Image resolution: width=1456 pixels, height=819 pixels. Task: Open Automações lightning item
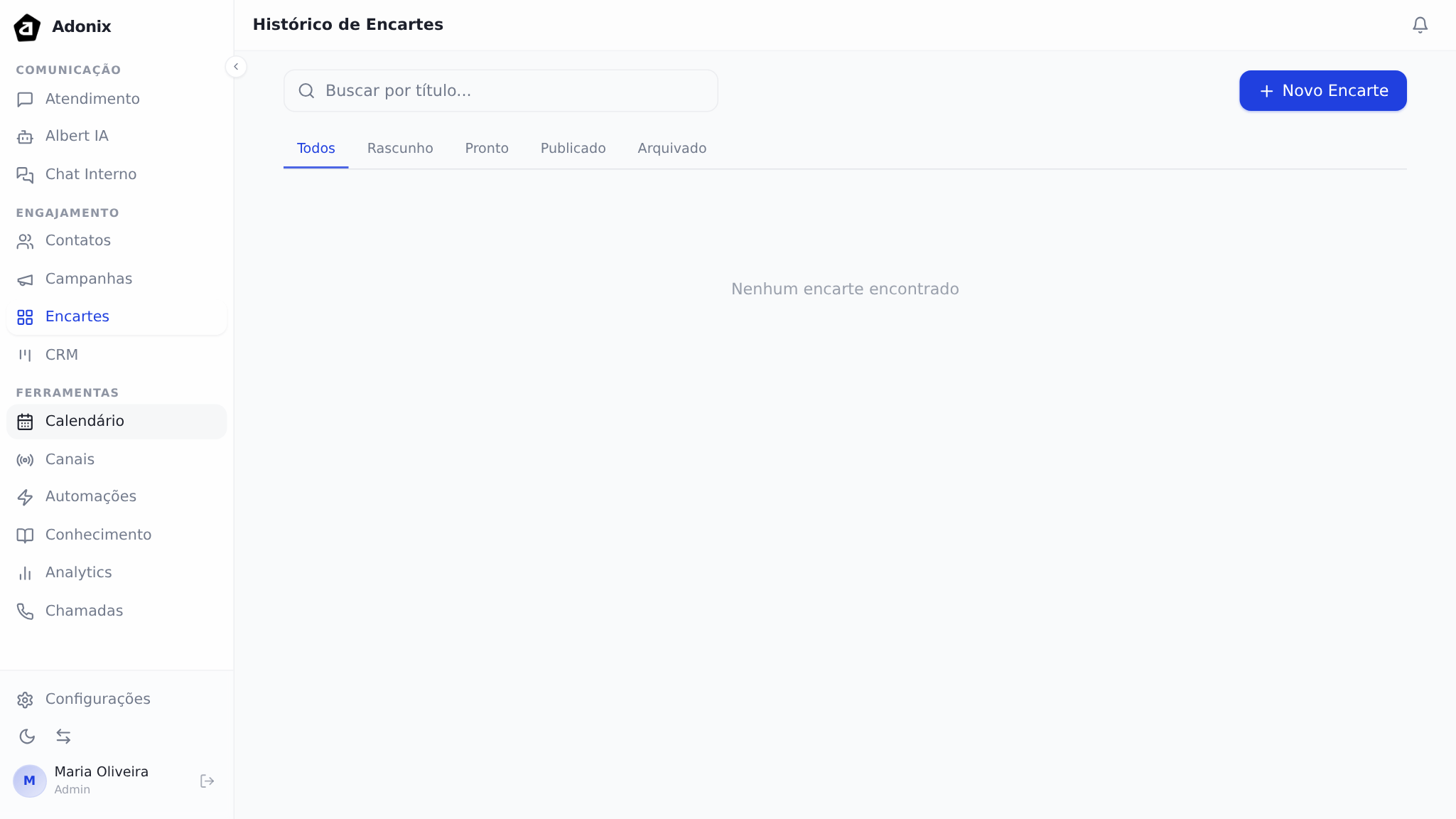tap(90, 496)
